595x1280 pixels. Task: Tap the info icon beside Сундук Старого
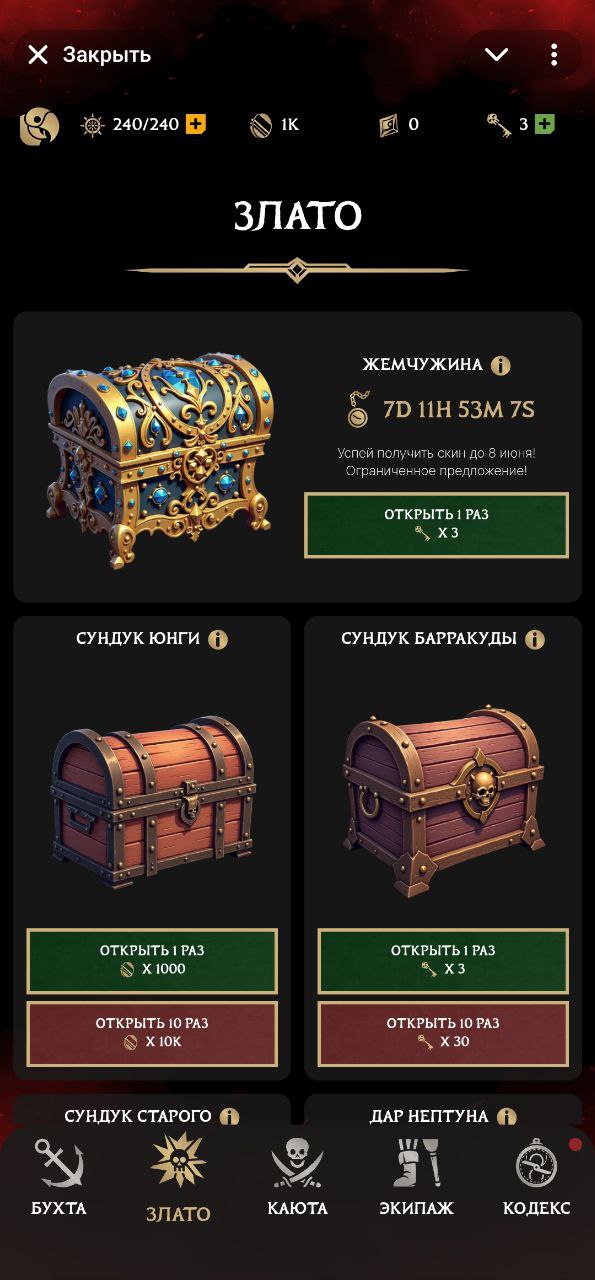click(x=230, y=1116)
